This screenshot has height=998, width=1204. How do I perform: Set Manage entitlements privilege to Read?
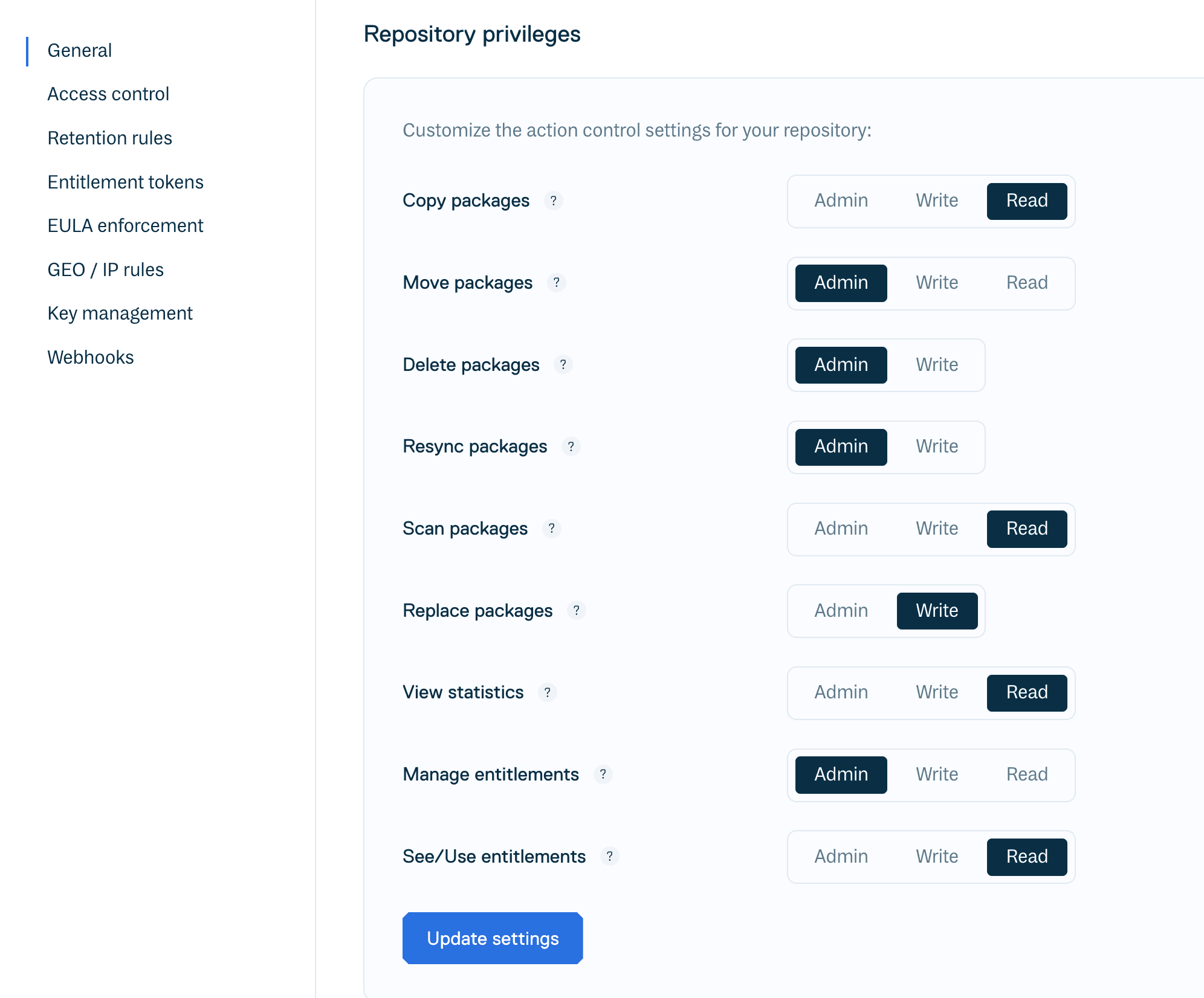click(x=1026, y=774)
